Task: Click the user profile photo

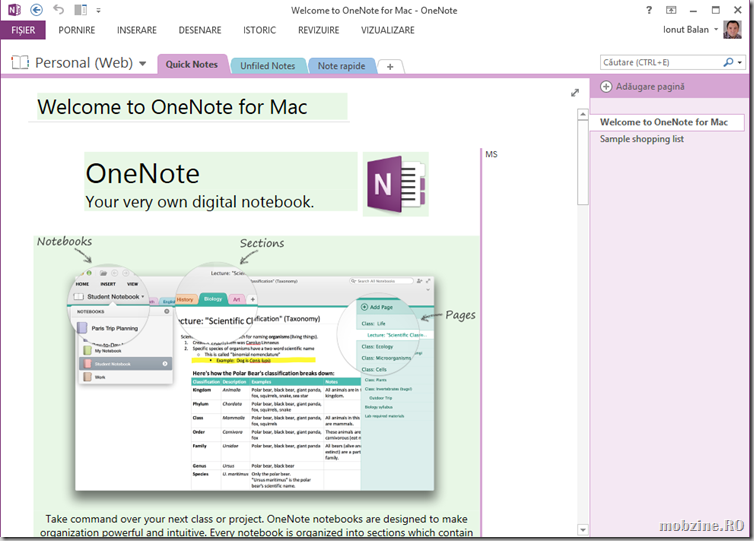Action: point(732,30)
